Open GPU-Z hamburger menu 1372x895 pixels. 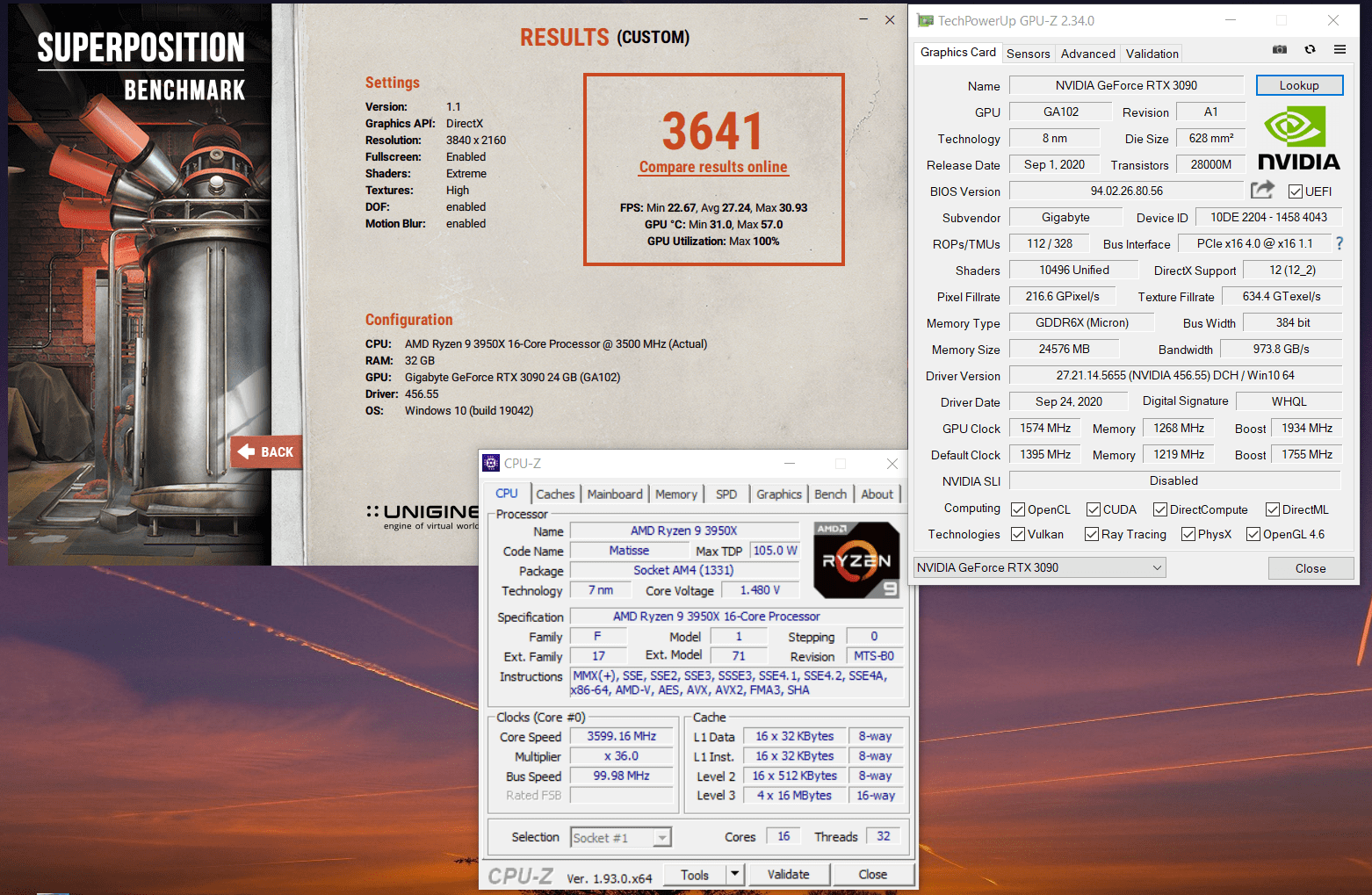coord(1340,50)
